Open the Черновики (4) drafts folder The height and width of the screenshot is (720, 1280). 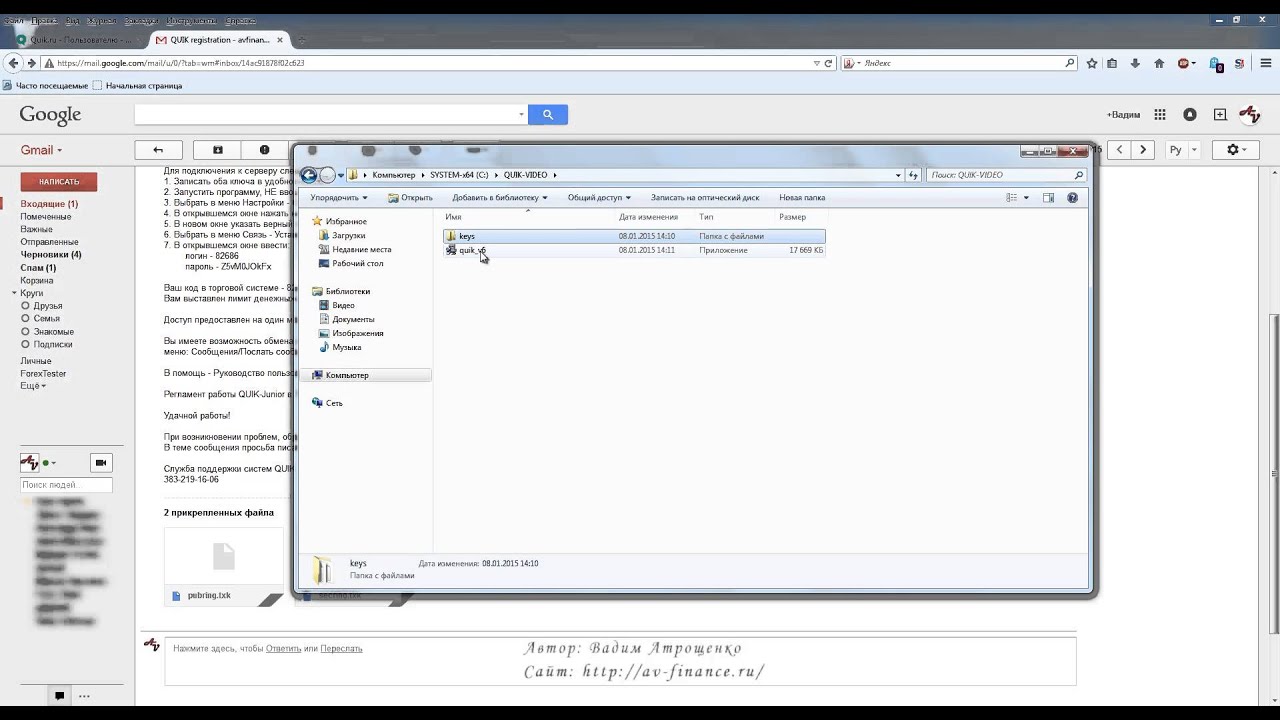(x=51, y=255)
